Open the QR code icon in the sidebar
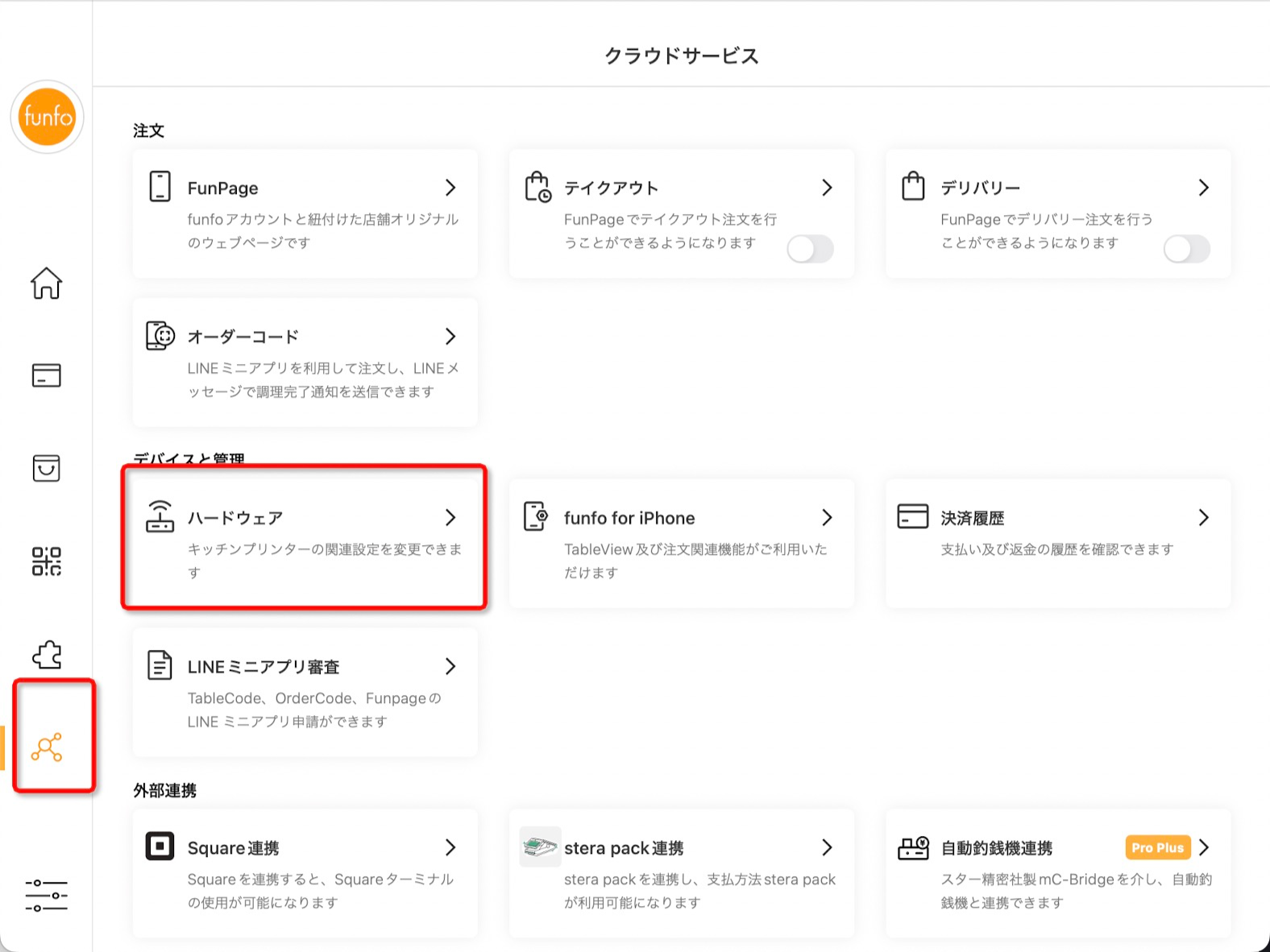 point(46,561)
